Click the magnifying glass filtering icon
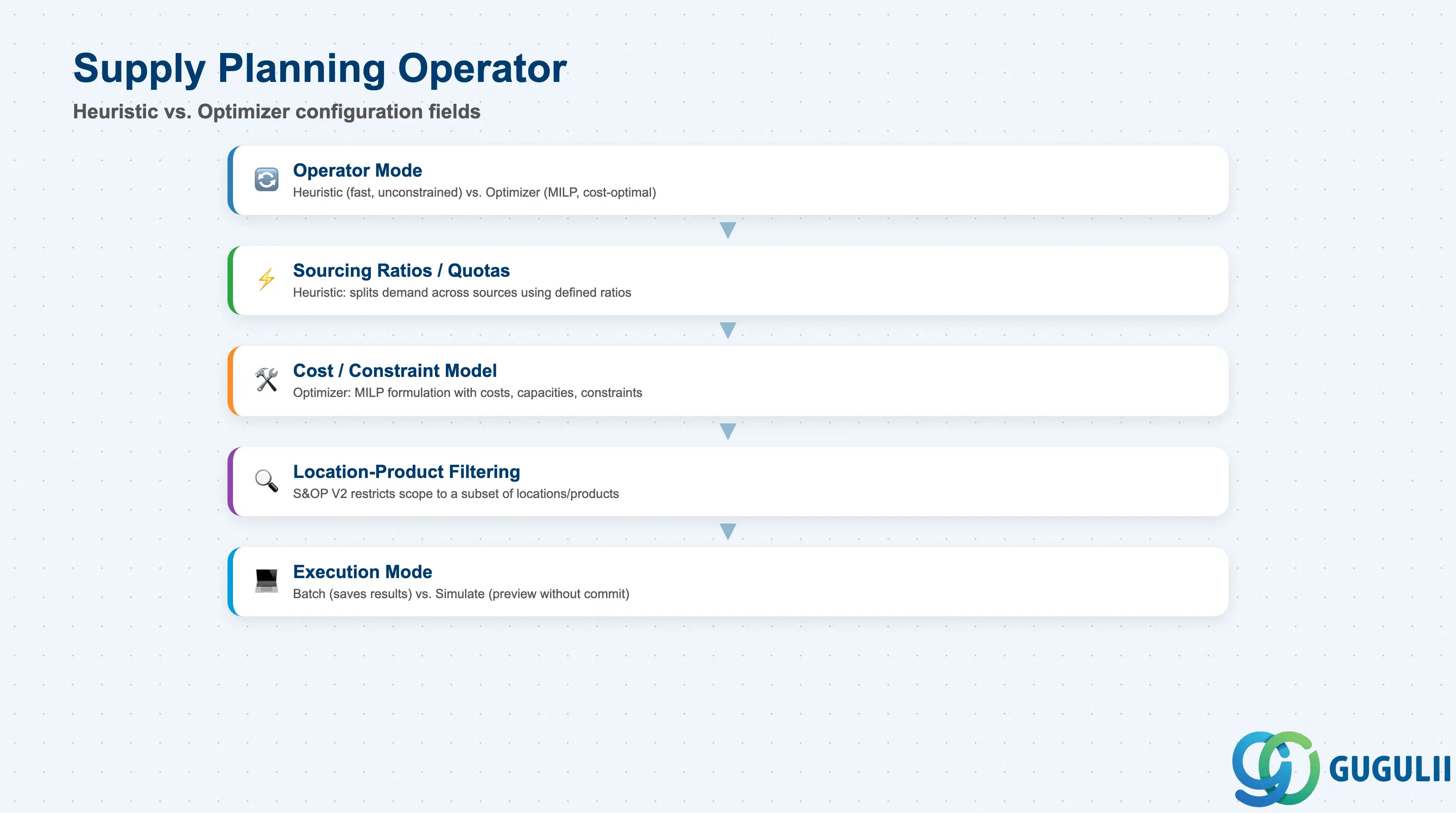Viewport: 1456px width, 813px height. tap(266, 481)
